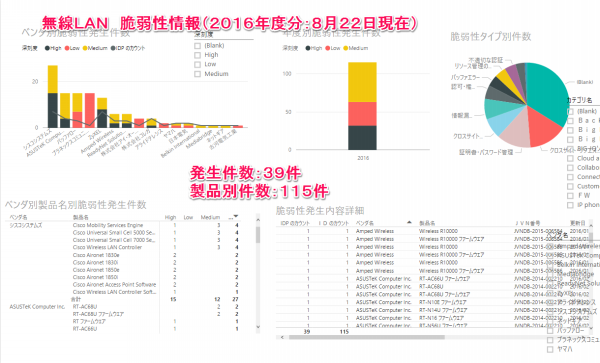Click the 2016 axis label
The image size is (600, 363).
(x=363, y=158)
